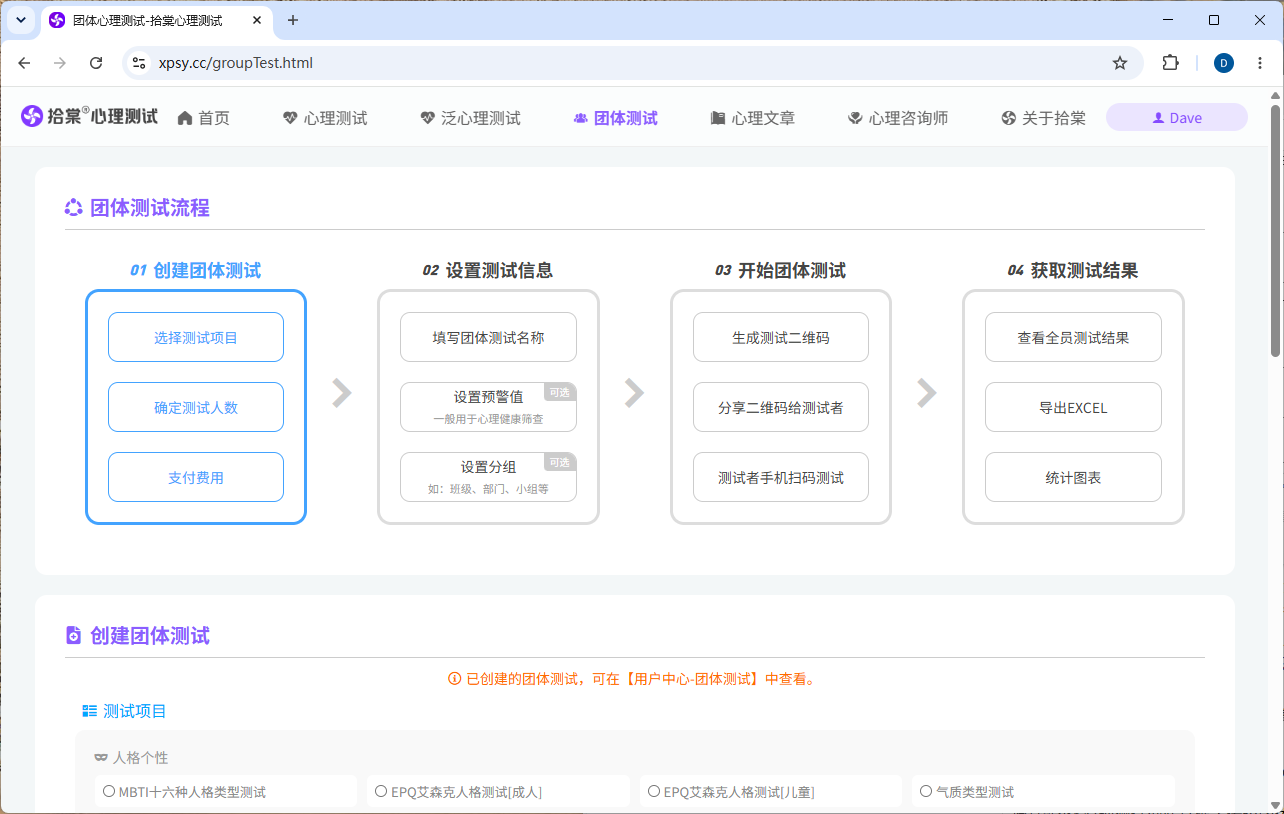
Task: Click the 查看全员测试结果 box
Action: [x=1073, y=338]
